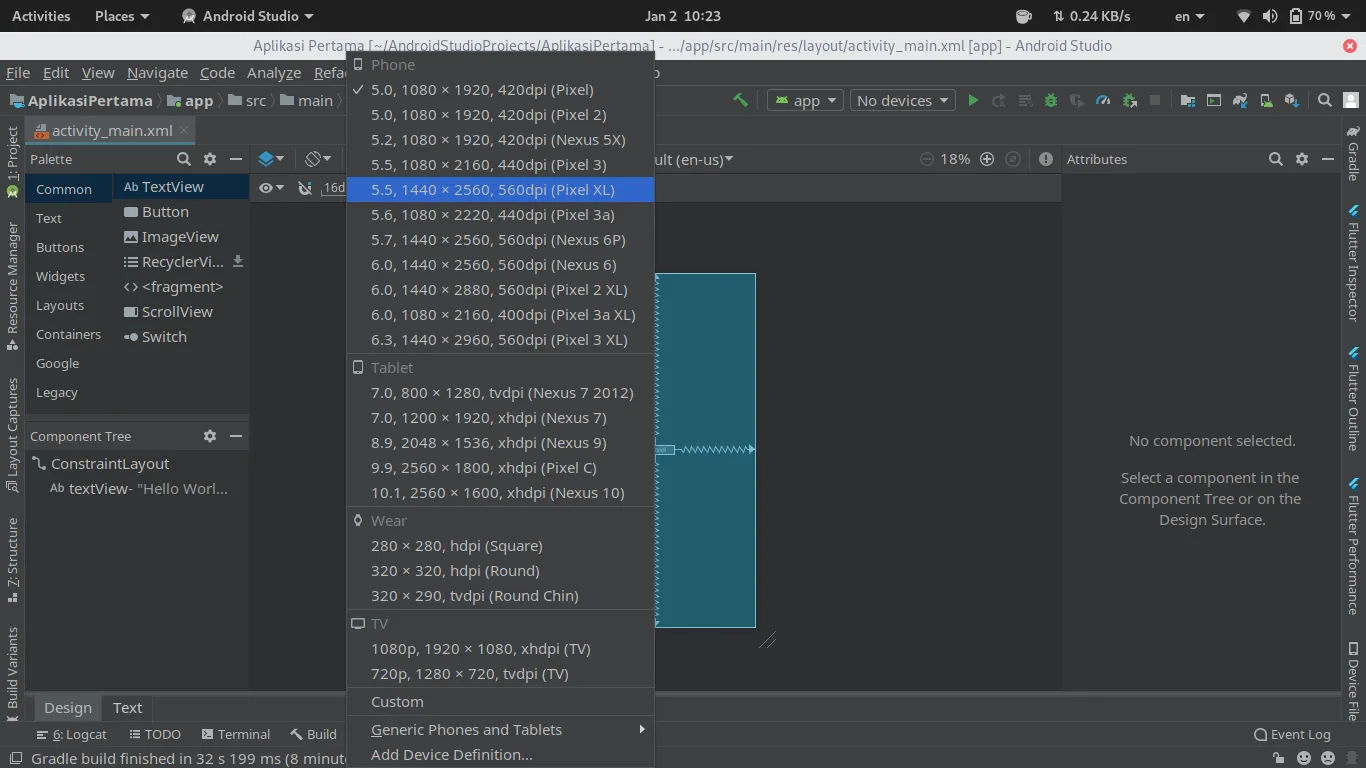Screen dimensions: 1366x768
Task: Open the AVD Manager icon
Action: [x=1266, y=100]
